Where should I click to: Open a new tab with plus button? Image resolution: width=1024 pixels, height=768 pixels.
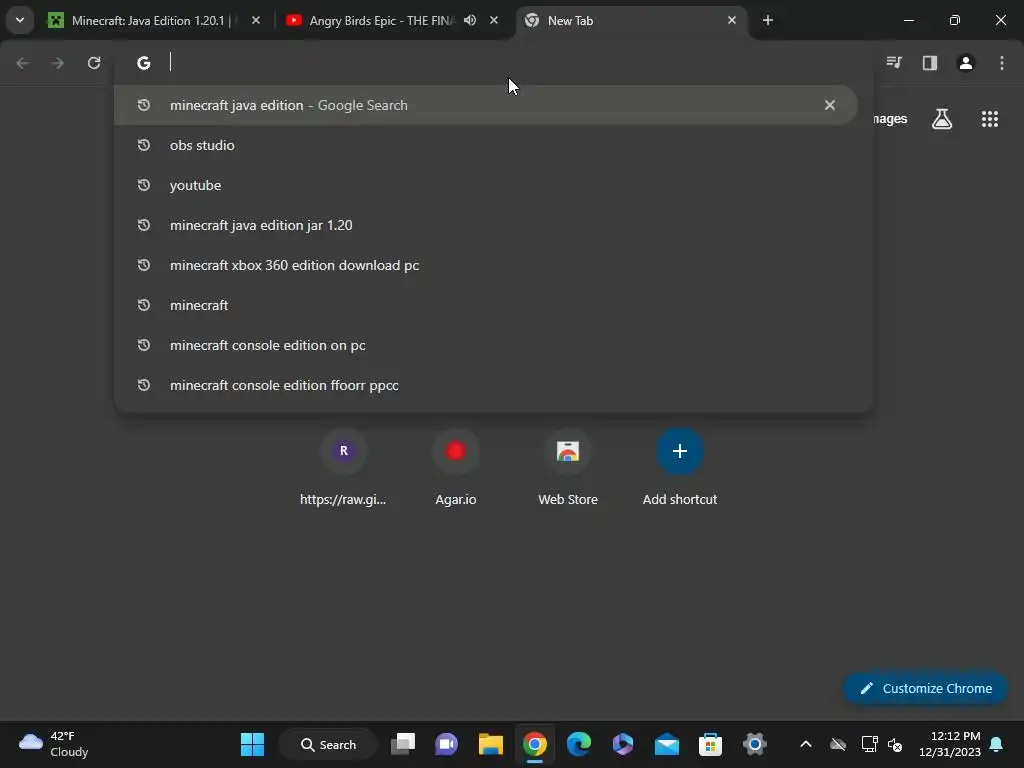pyautogui.click(x=767, y=20)
